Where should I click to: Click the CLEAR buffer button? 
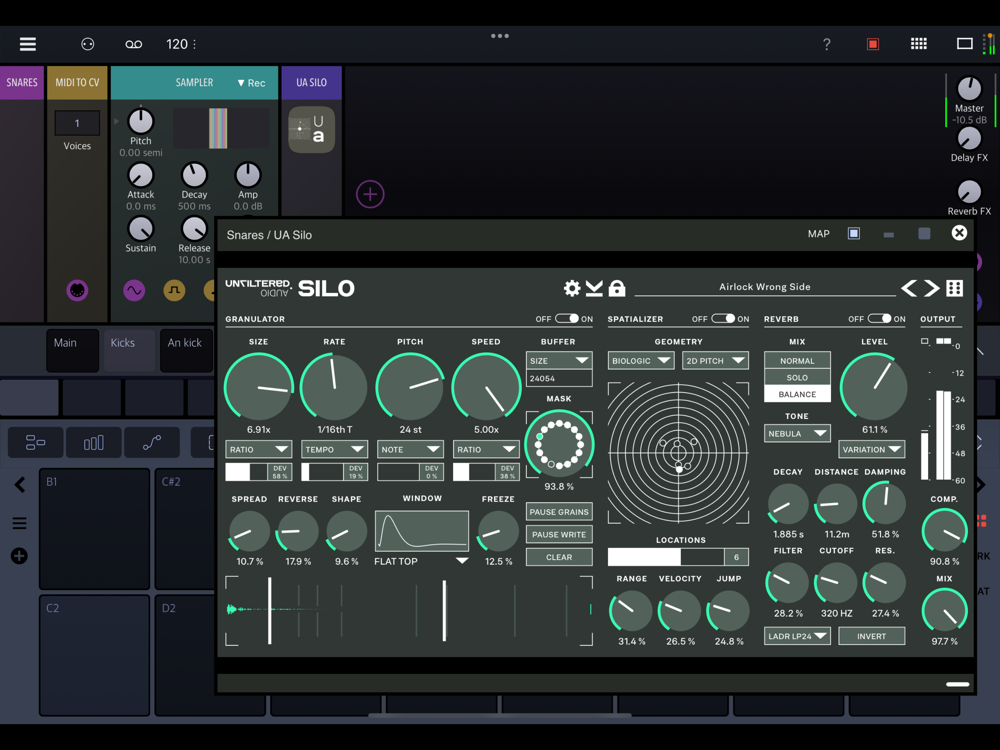tap(559, 557)
